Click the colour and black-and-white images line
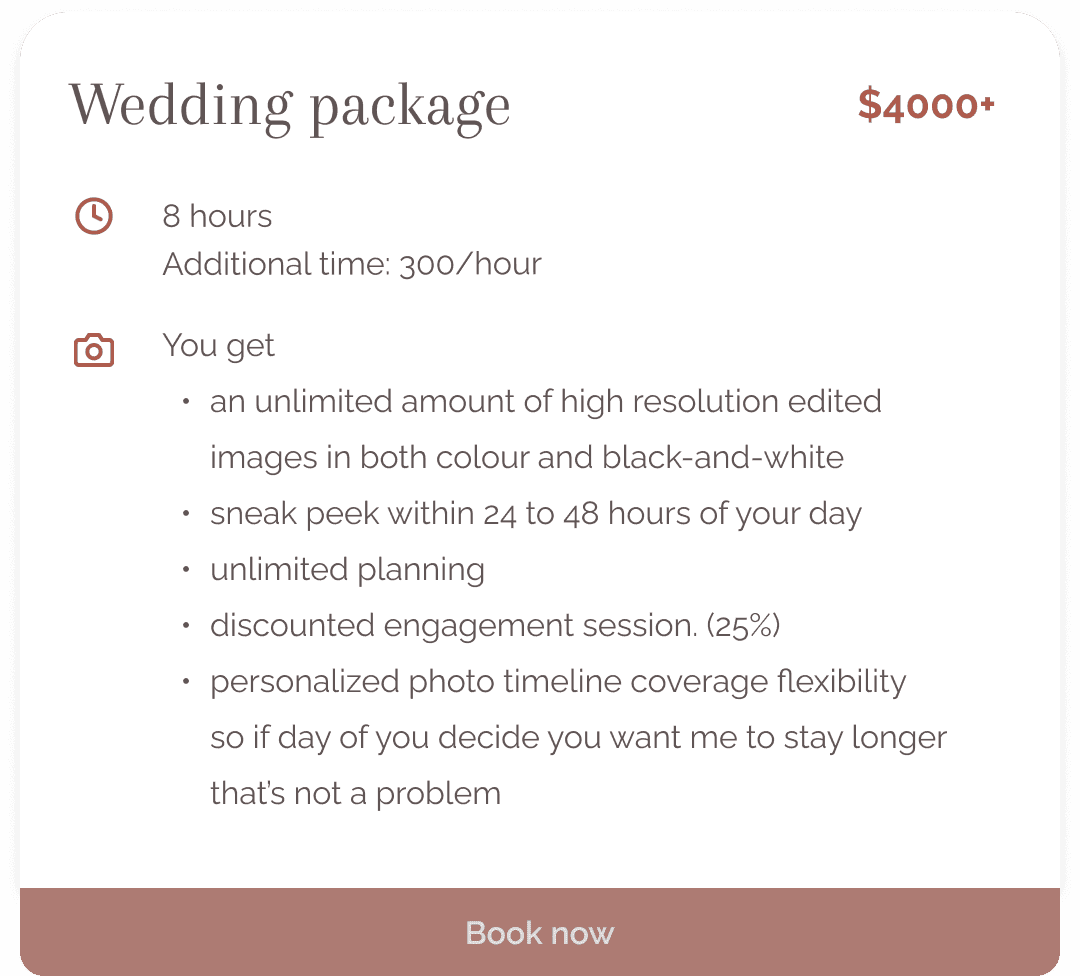 point(526,458)
